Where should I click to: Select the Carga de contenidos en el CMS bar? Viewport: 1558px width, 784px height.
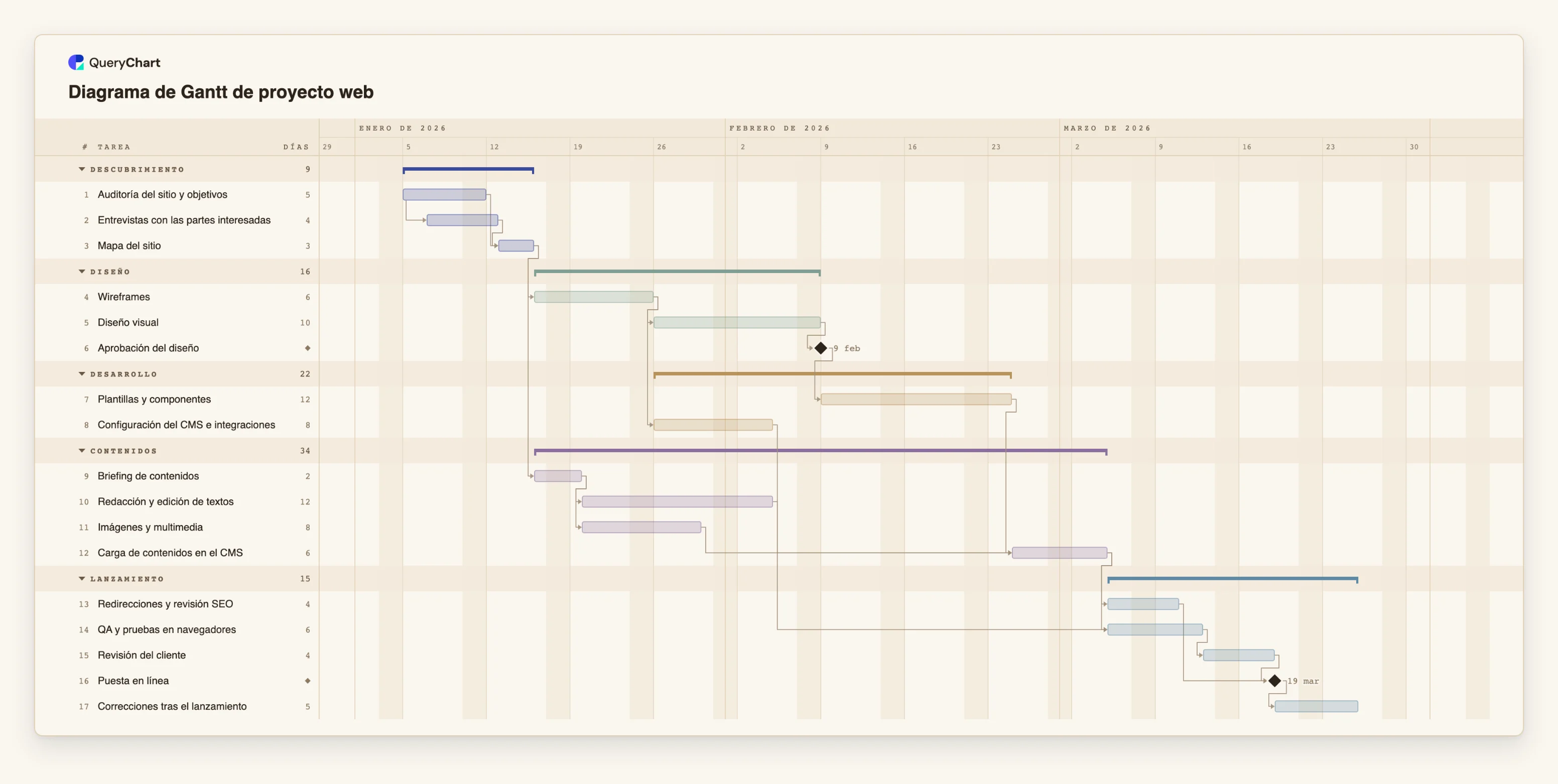(x=1060, y=553)
